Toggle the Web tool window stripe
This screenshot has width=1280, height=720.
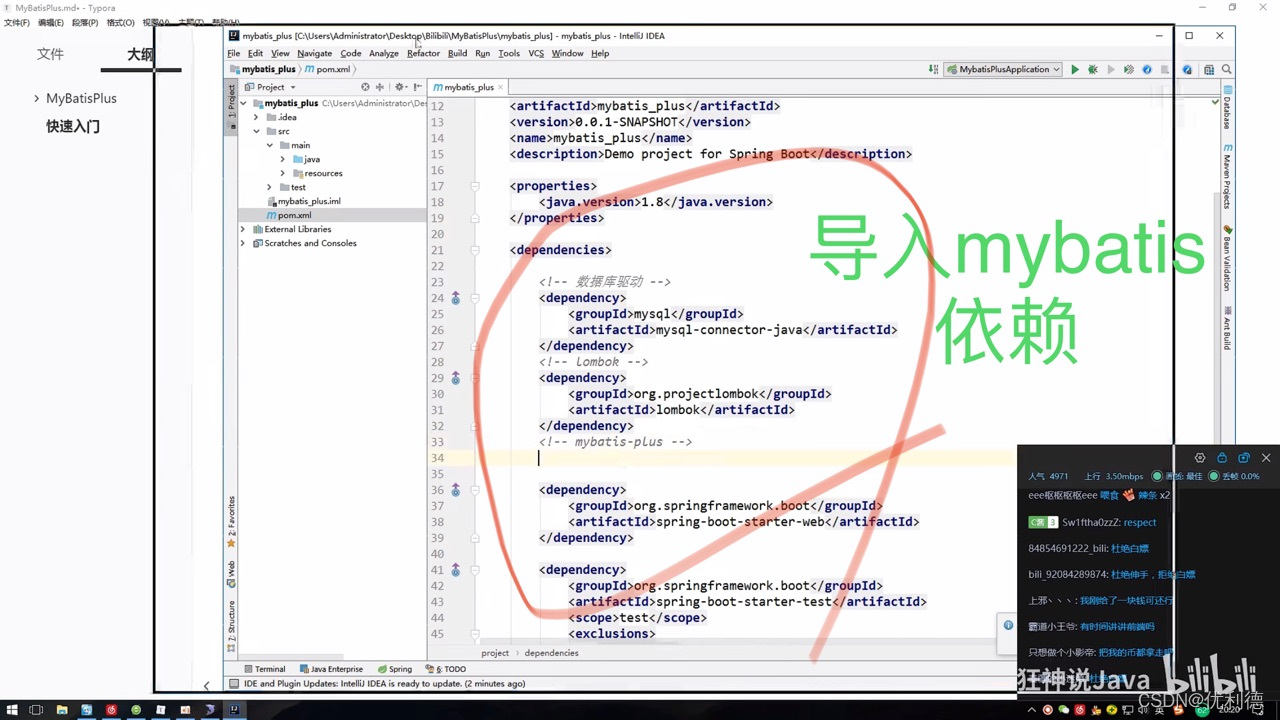[231, 574]
